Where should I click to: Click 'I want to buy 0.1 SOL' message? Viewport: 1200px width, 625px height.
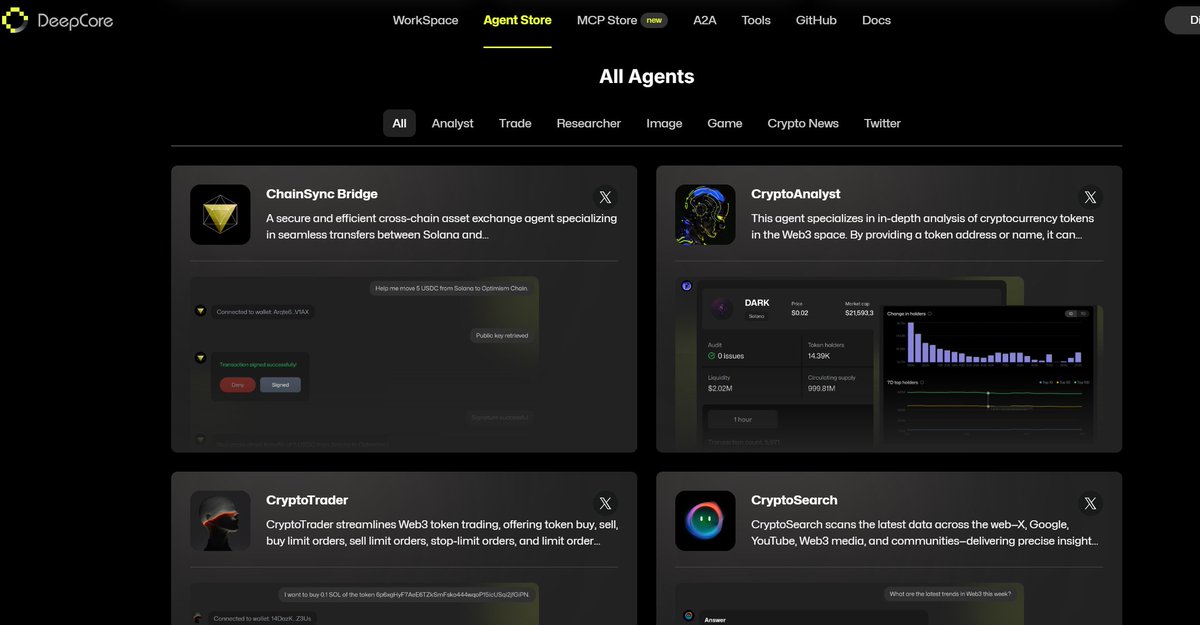[x=407, y=594]
